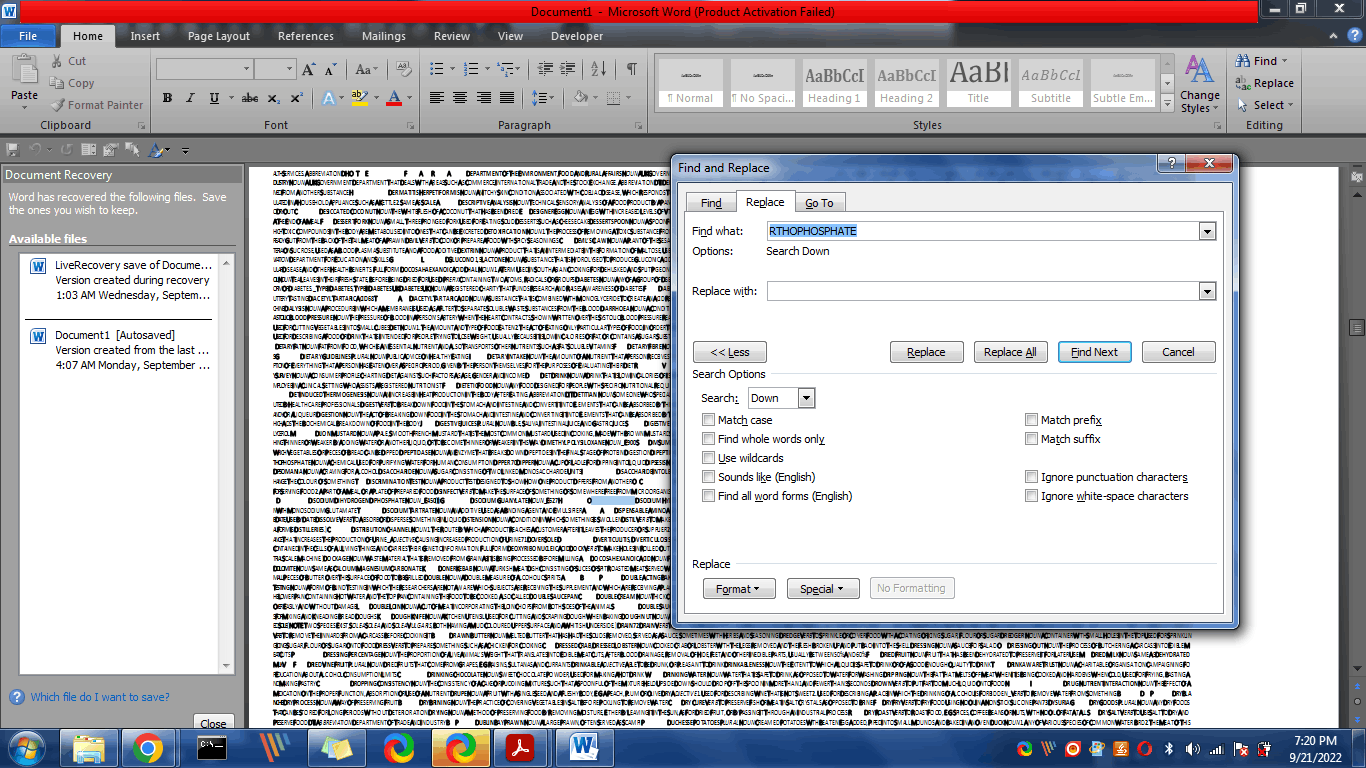This screenshot has height=768, width=1366.
Task: Switch to the Page Layout tab
Action: (x=219, y=36)
